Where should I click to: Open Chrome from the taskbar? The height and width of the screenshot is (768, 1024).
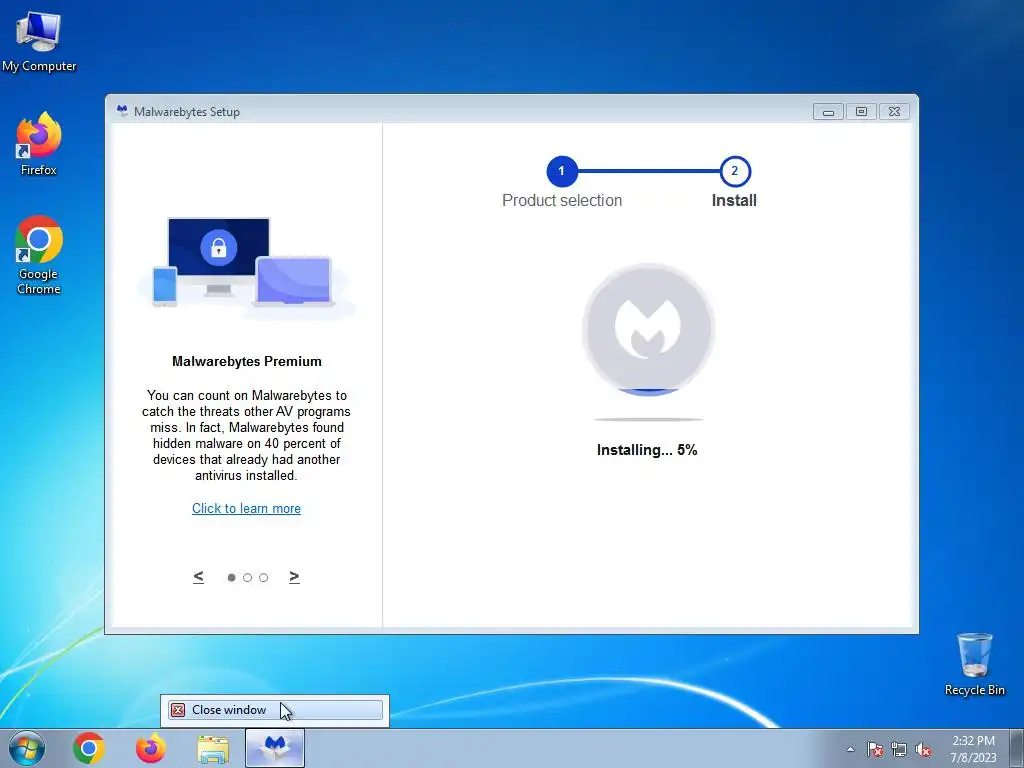(89, 748)
